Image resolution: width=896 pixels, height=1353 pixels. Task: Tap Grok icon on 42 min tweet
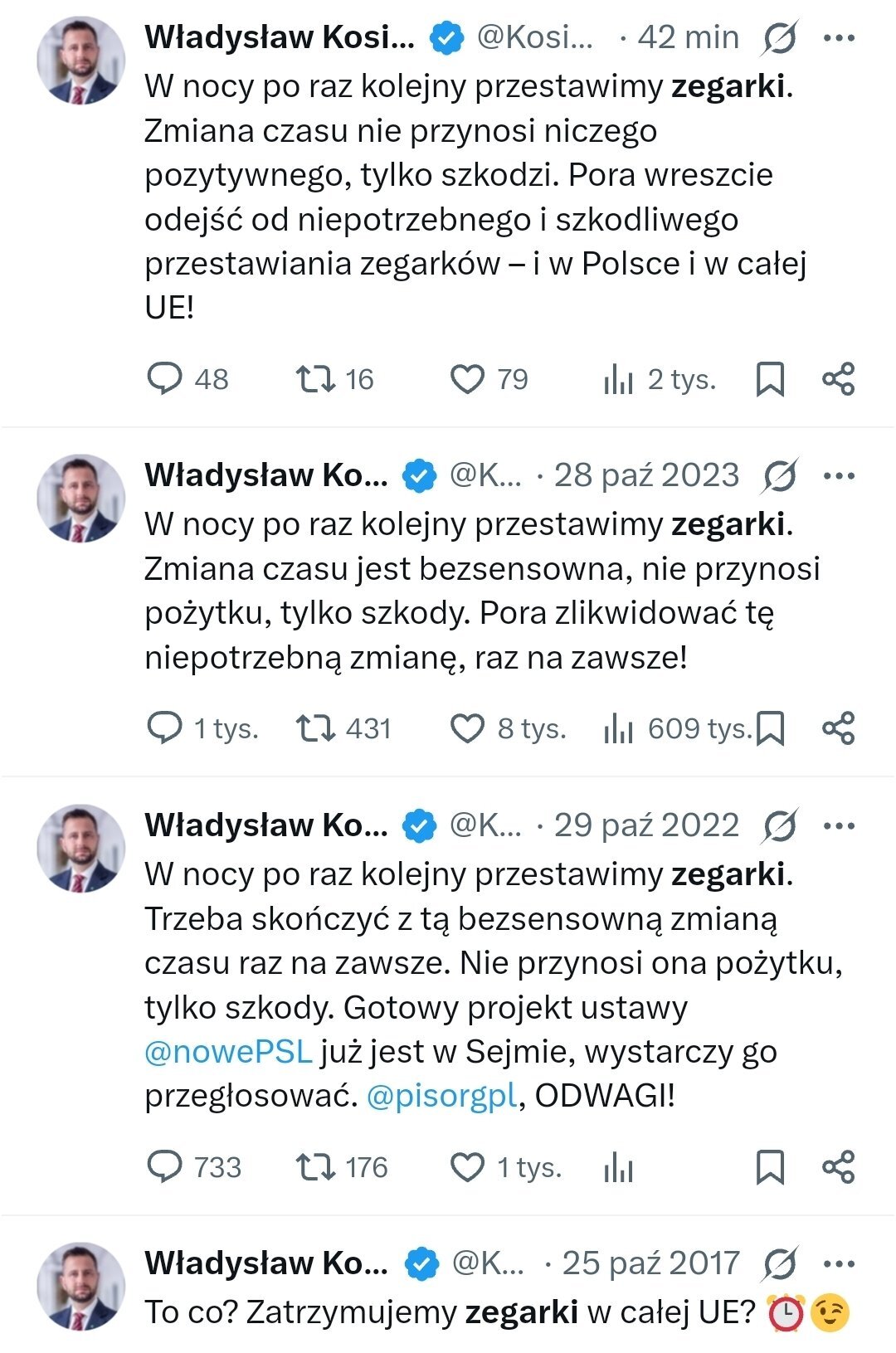pos(779,38)
